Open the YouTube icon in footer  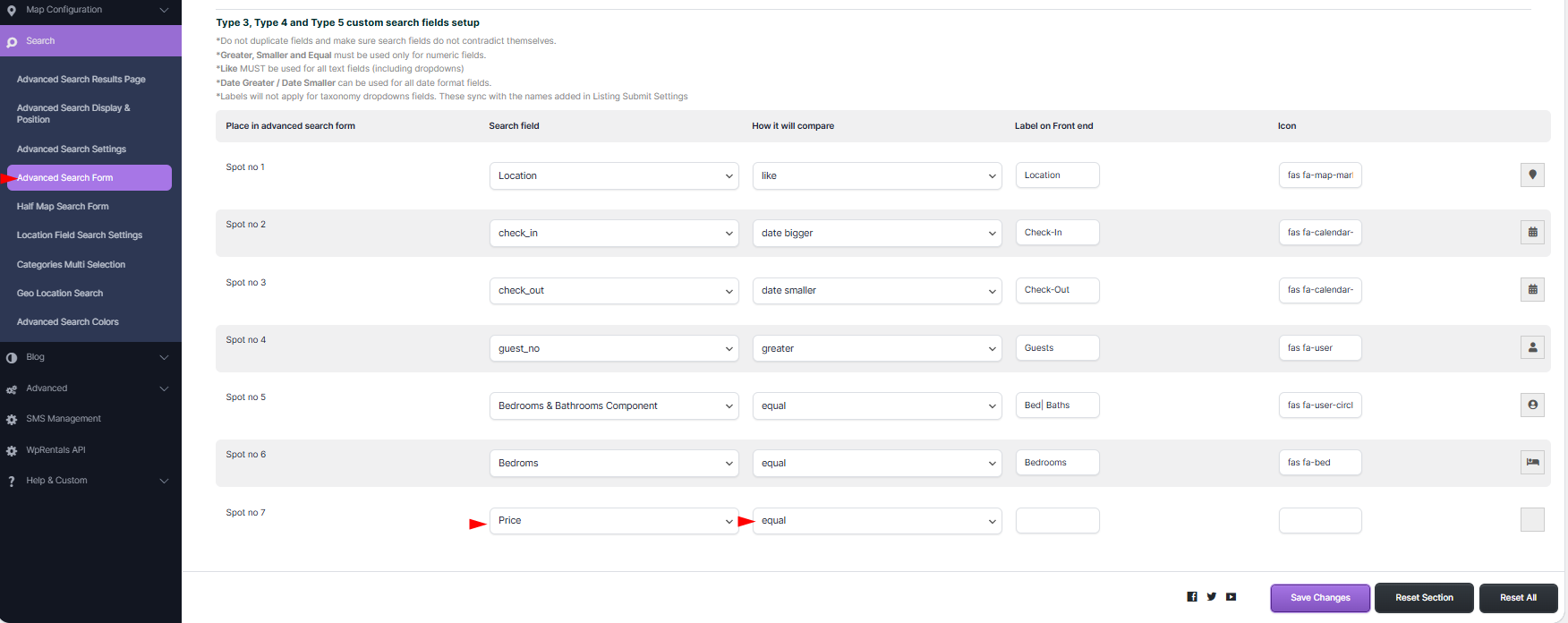tap(1231, 597)
